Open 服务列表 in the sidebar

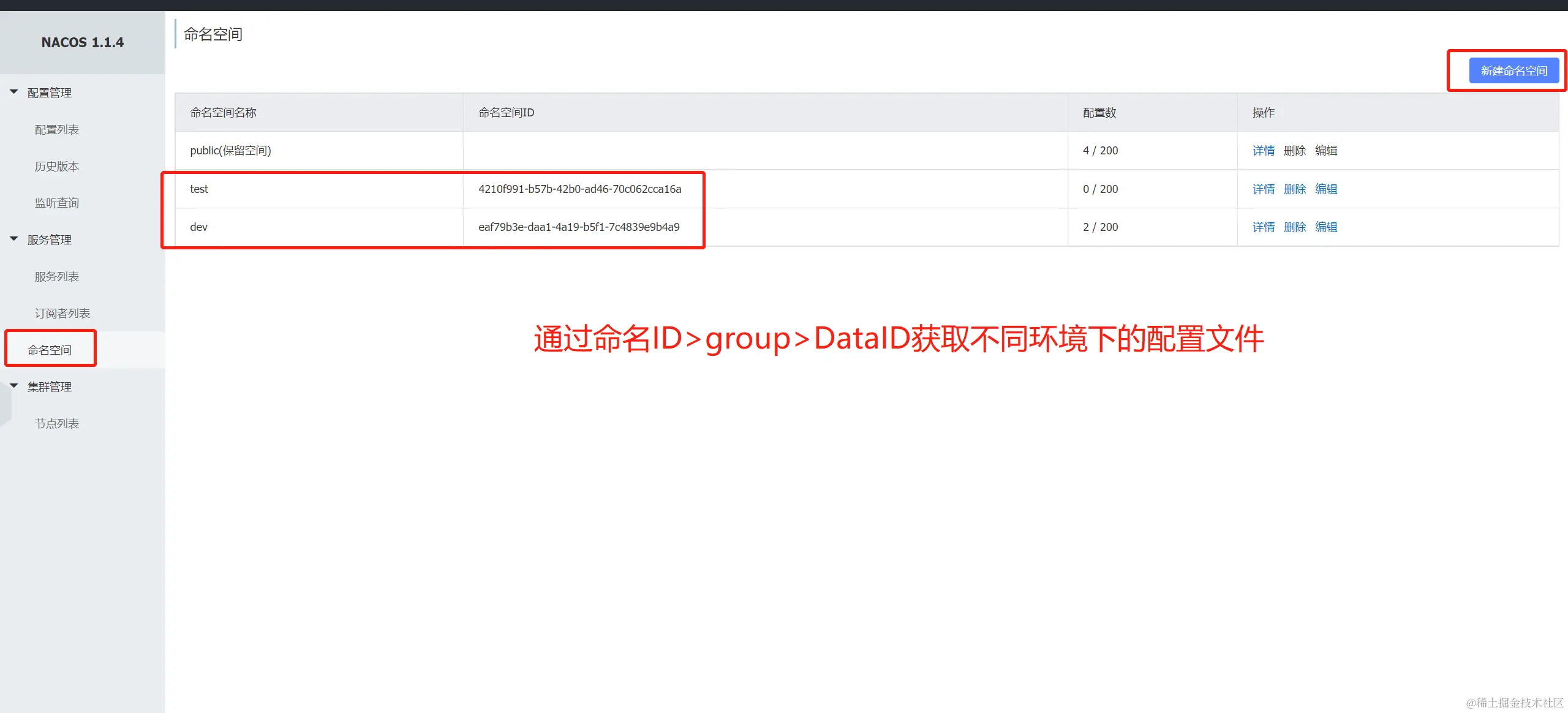56,276
